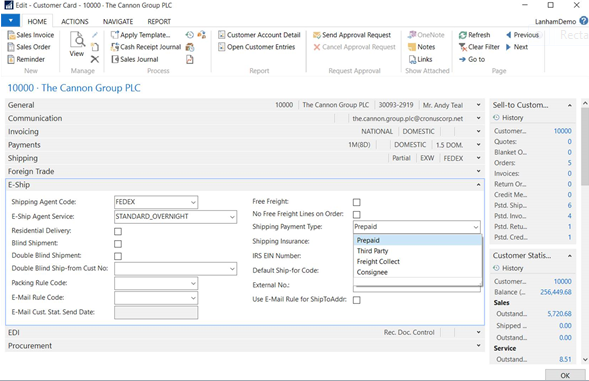
Task: Open Apply Template
Action: point(140,35)
